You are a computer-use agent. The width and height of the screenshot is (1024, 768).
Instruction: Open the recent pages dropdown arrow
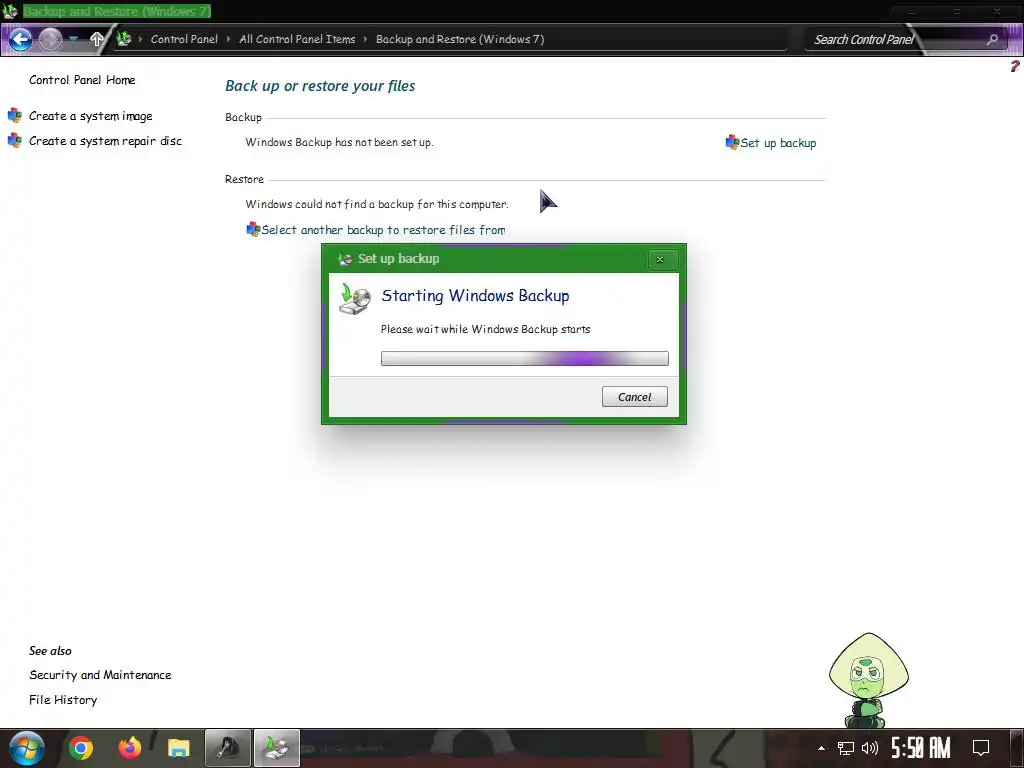(x=74, y=39)
